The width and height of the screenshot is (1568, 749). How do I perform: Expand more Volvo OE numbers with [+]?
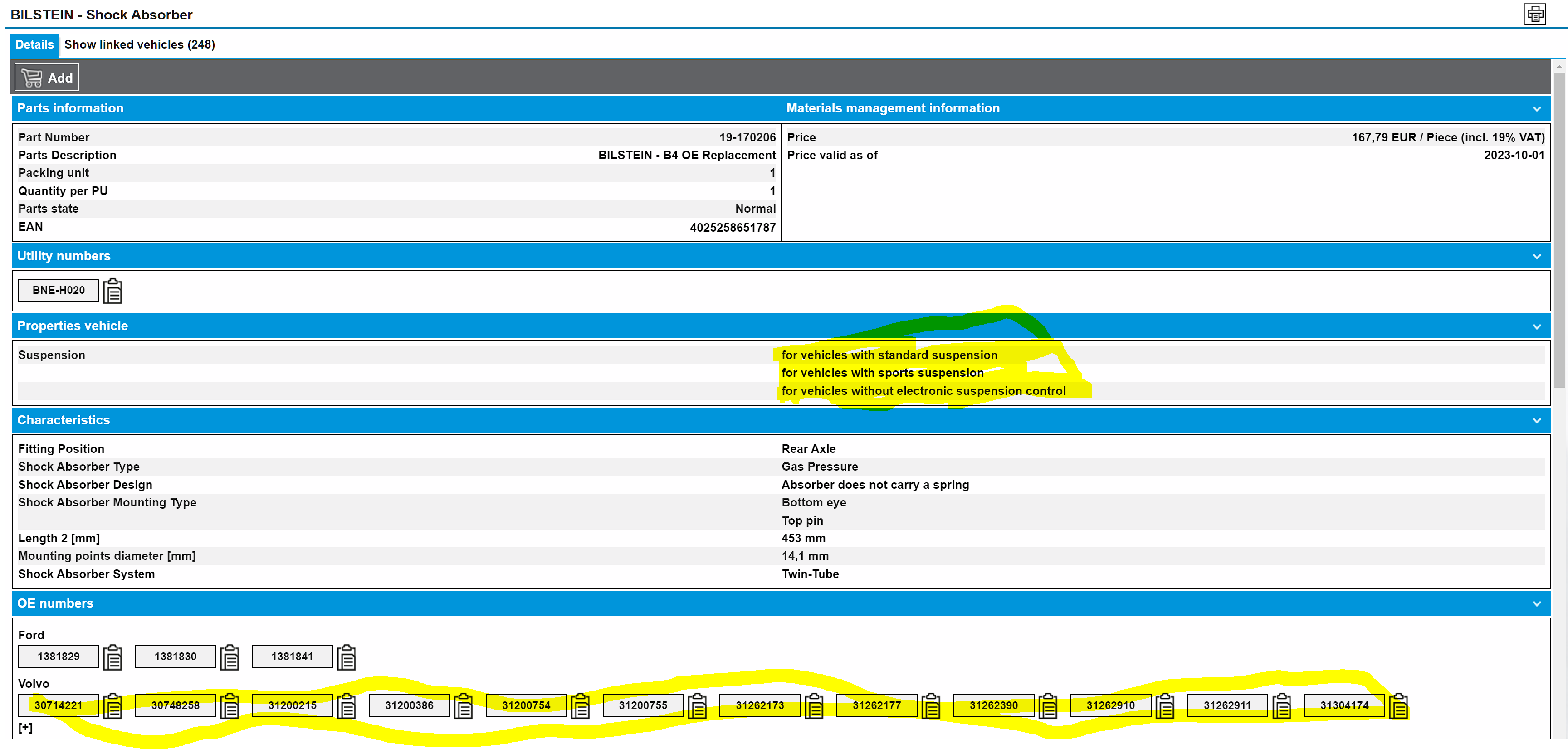(25, 728)
